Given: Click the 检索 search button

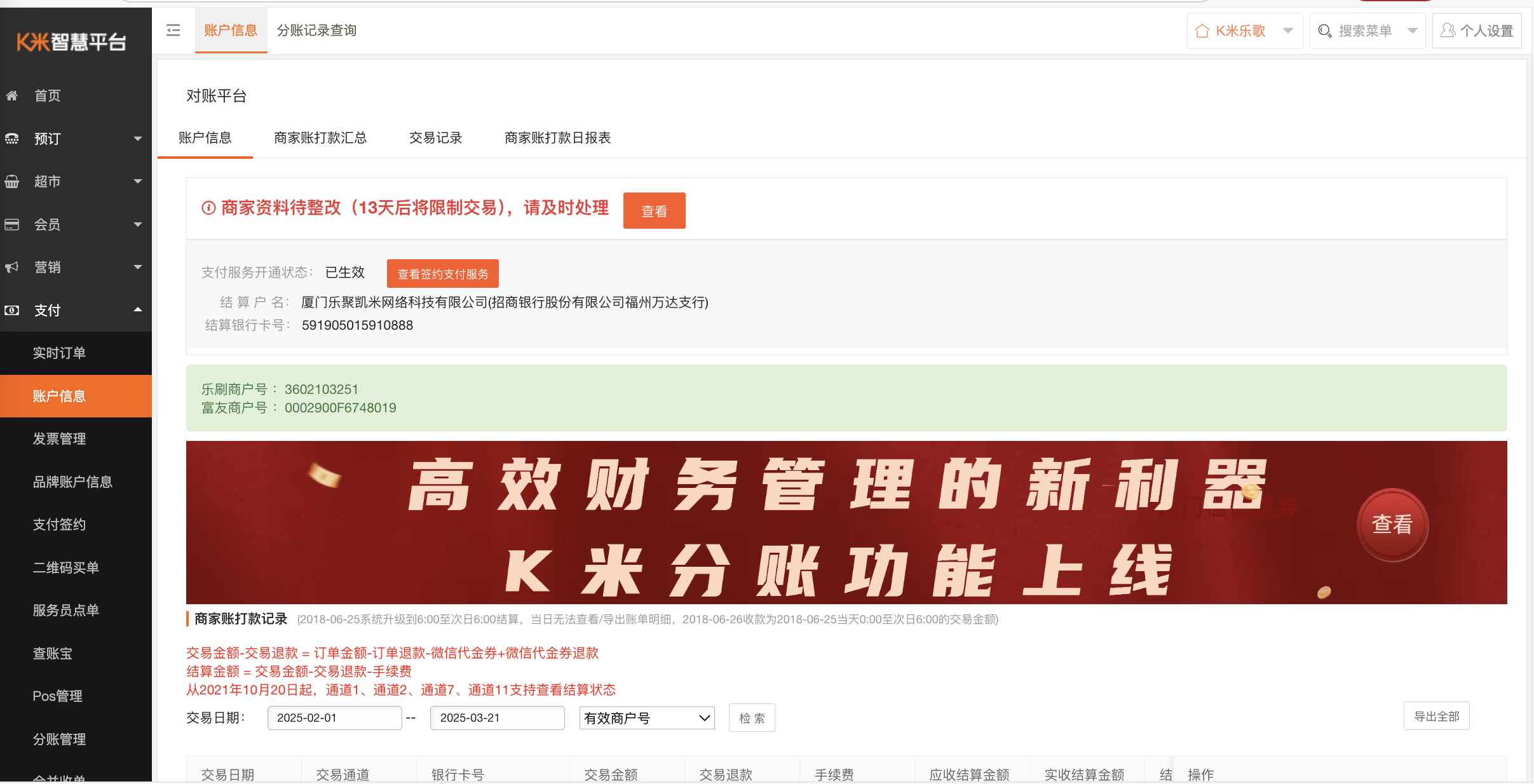Looking at the screenshot, I should click(752, 718).
